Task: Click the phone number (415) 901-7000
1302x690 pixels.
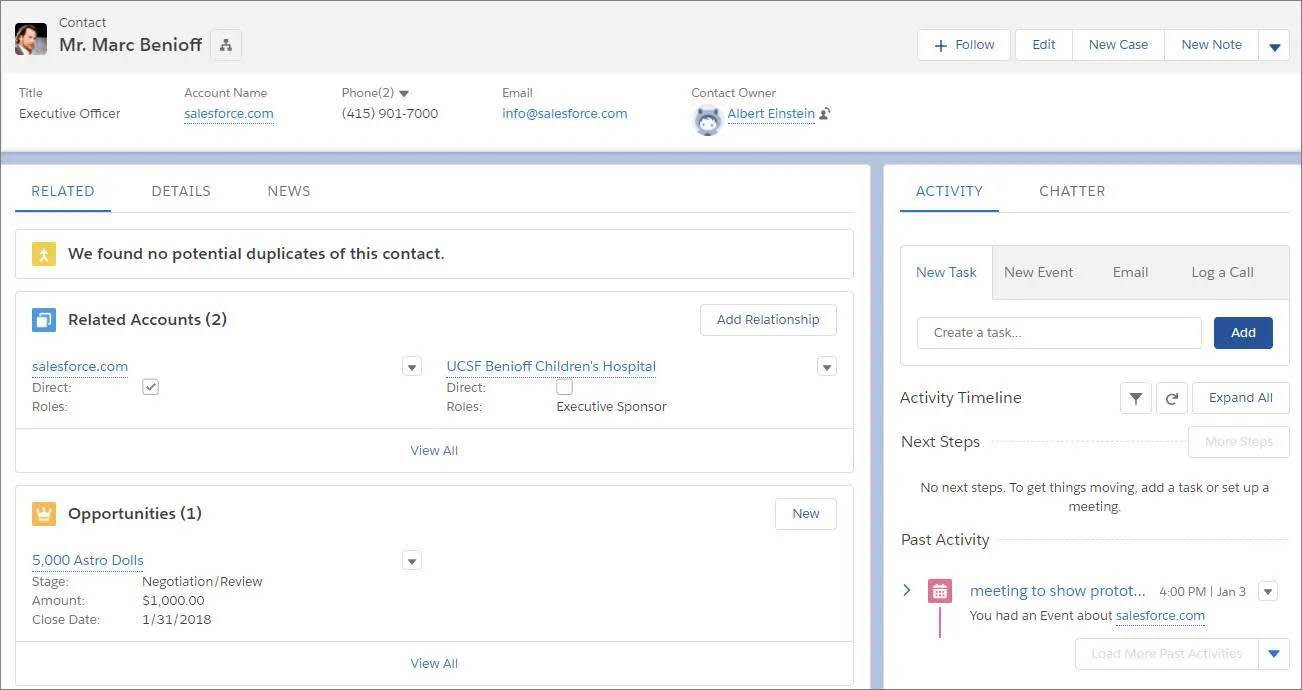Action: pyautogui.click(x=390, y=114)
